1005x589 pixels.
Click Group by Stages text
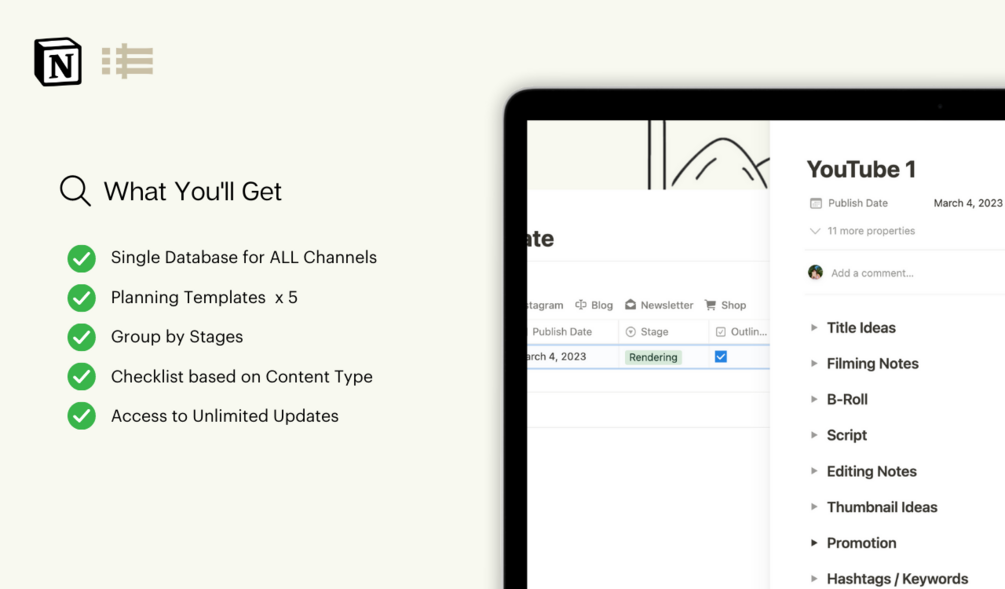point(177,337)
